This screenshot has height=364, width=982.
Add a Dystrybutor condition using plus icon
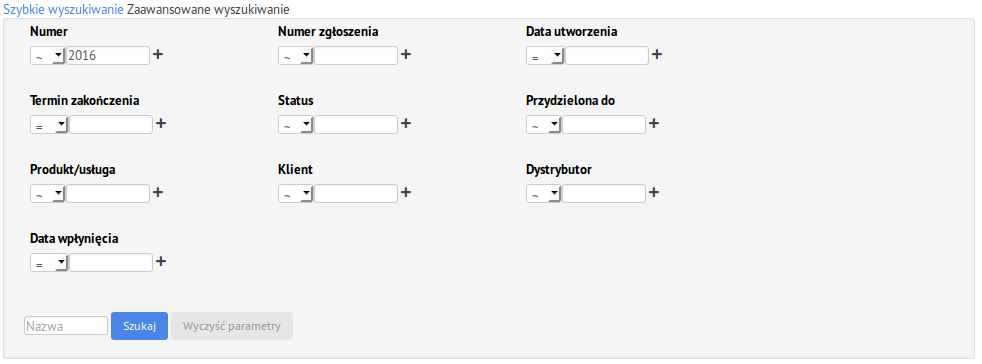654,192
